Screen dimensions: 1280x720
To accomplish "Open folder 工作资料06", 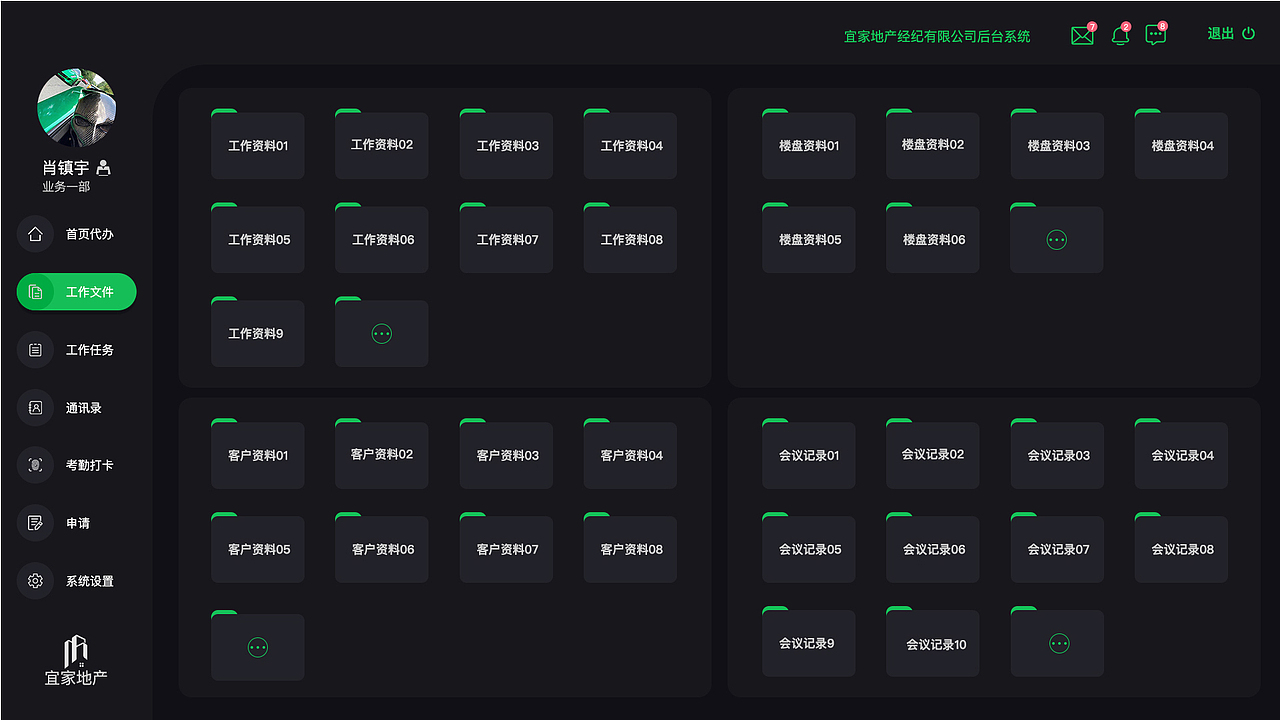I will tap(381, 238).
